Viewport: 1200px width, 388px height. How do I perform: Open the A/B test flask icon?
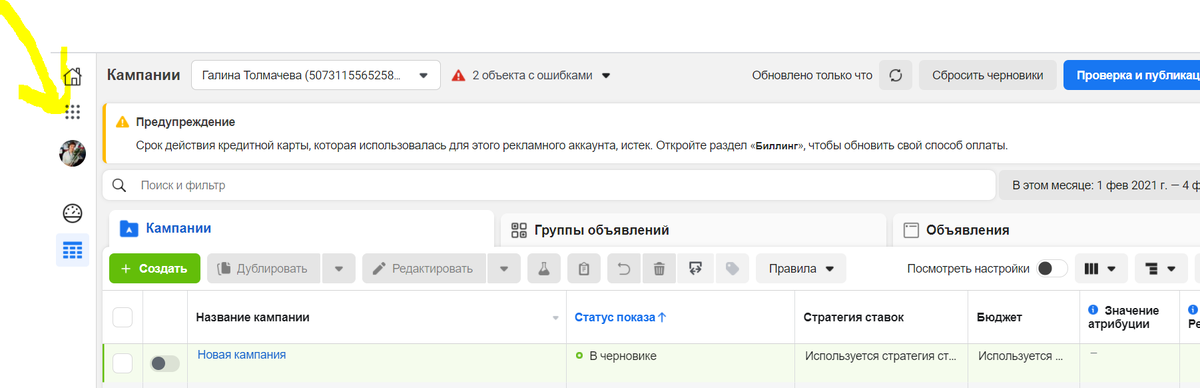pos(544,269)
